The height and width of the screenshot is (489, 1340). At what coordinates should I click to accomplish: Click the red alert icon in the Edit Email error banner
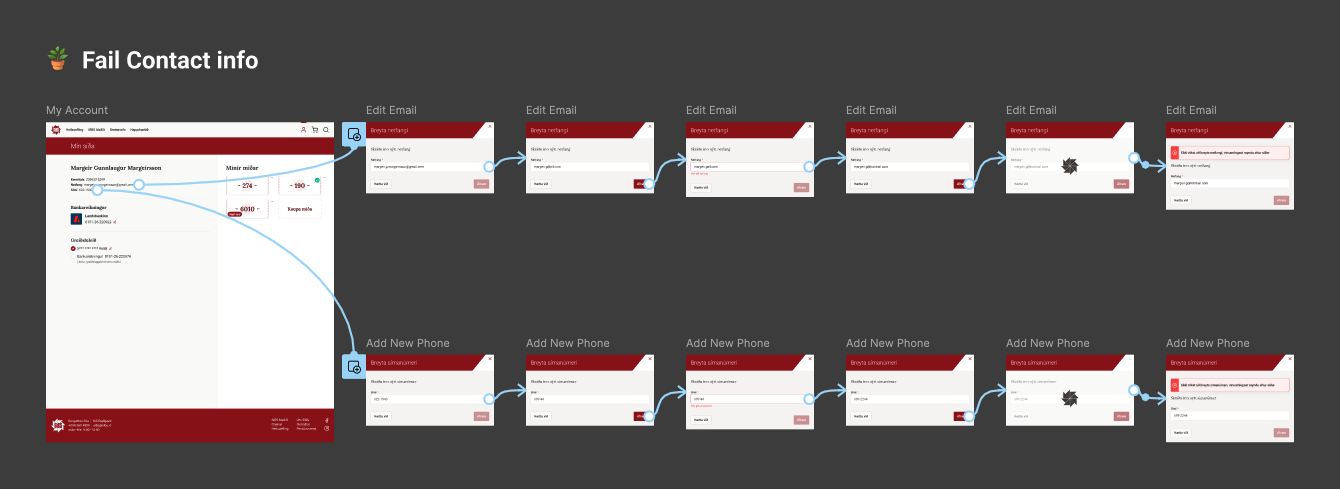(1174, 153)
